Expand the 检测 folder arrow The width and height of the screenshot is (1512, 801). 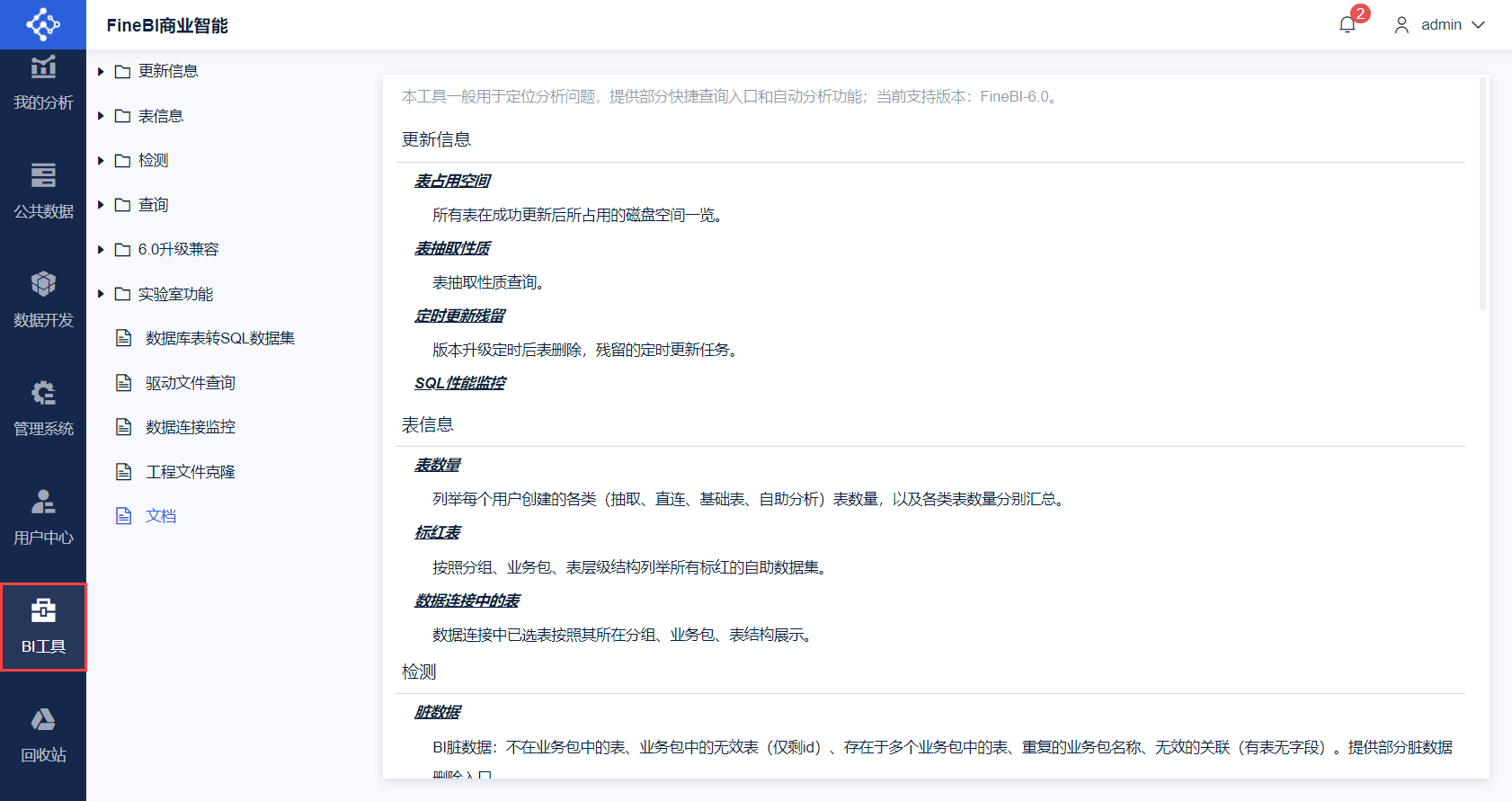coord(101,160)
